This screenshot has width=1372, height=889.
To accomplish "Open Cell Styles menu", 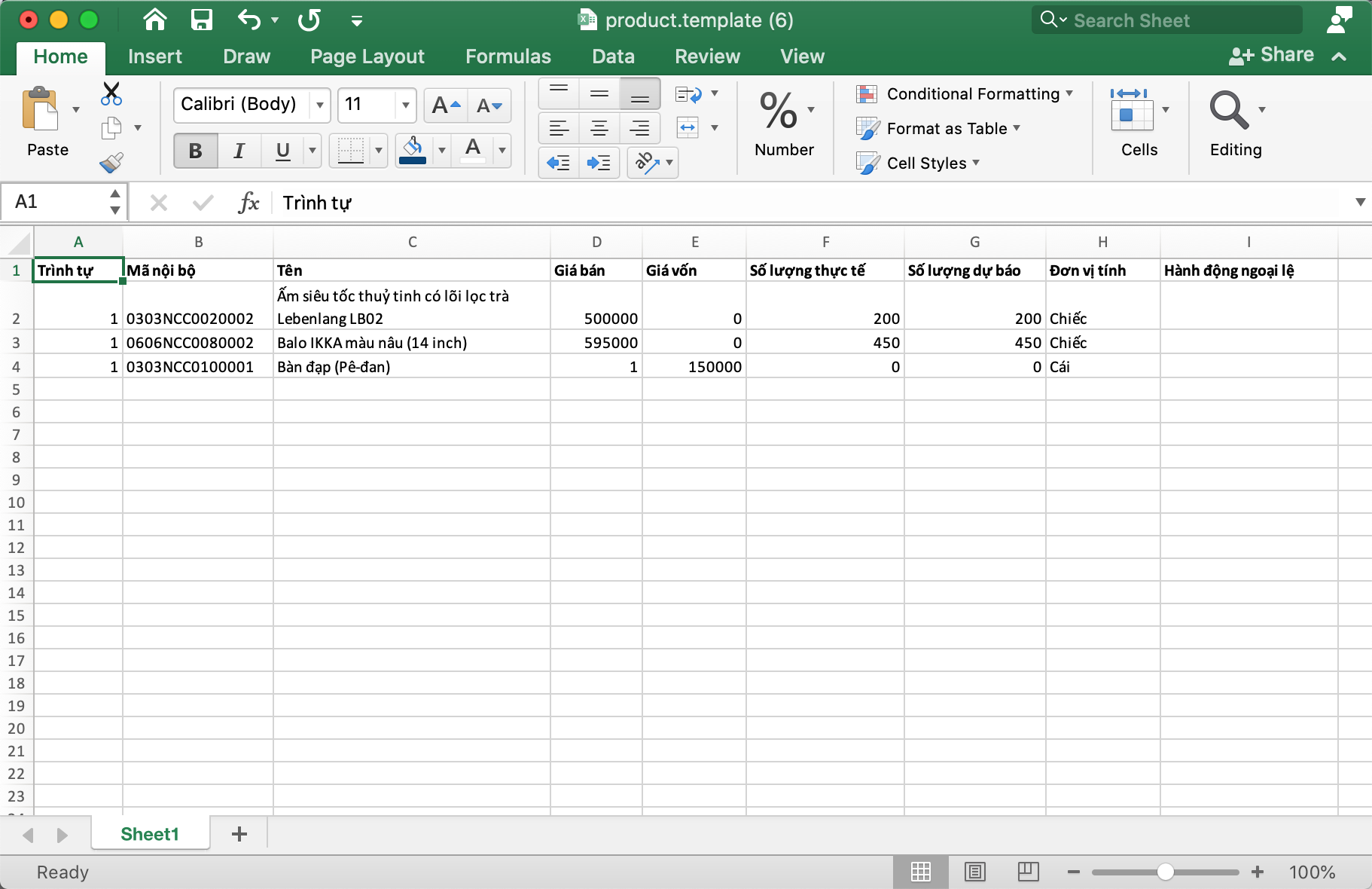I will 919,163.
